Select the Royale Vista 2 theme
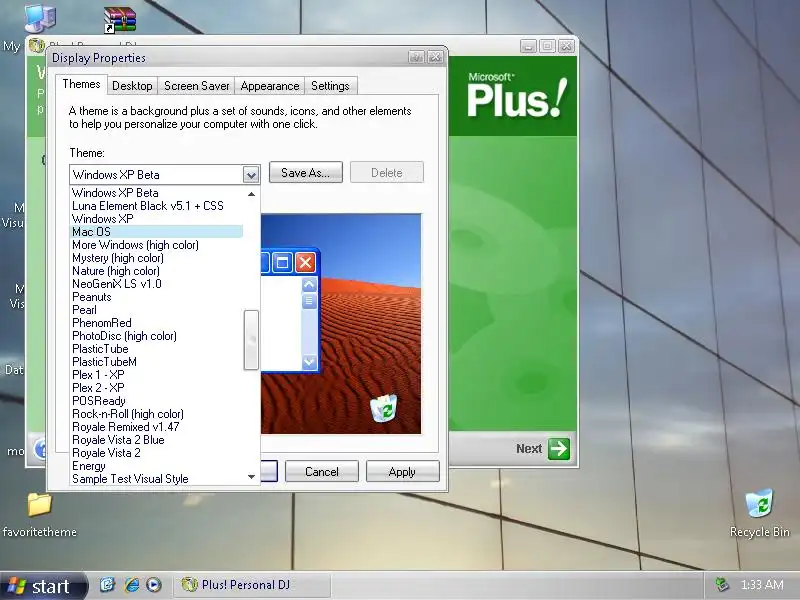Image resolution: width=800 pixels, height=600 pixels. click(x=156, y=453)
